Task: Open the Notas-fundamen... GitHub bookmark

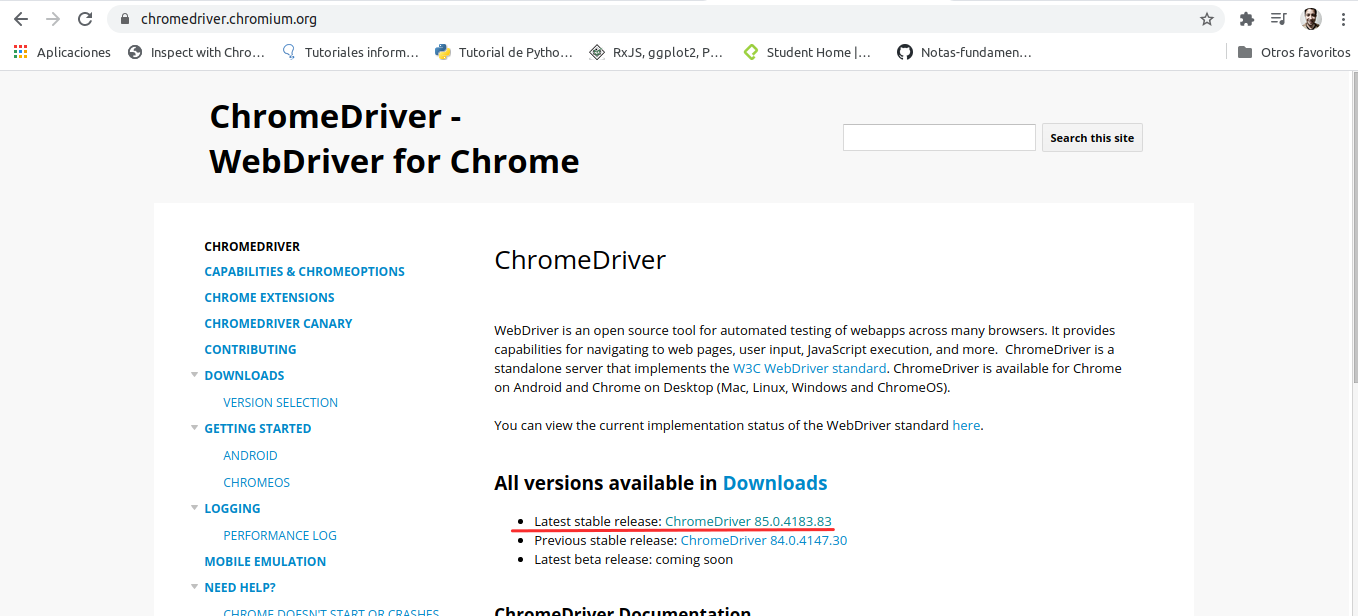Action: click(x=964, y=52)
